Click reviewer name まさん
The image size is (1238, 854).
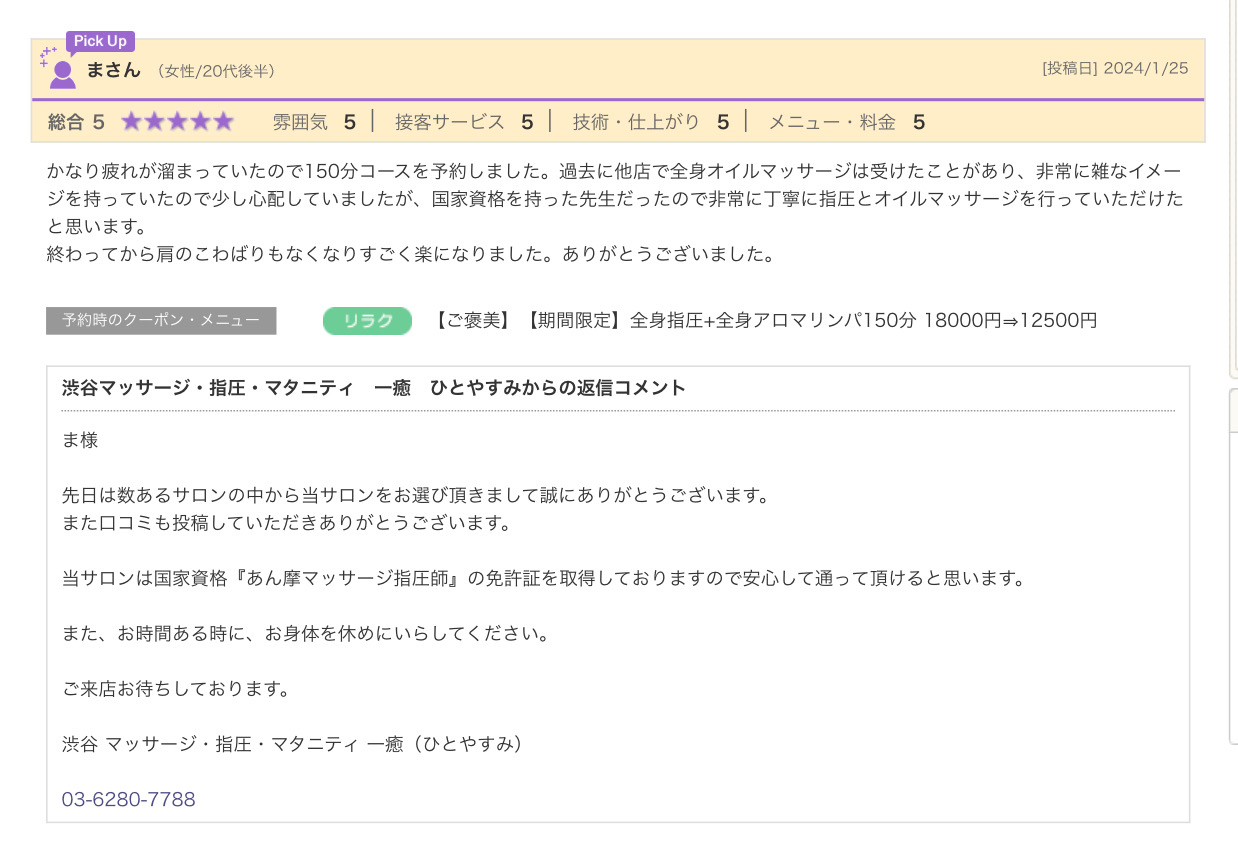[114, 70]
